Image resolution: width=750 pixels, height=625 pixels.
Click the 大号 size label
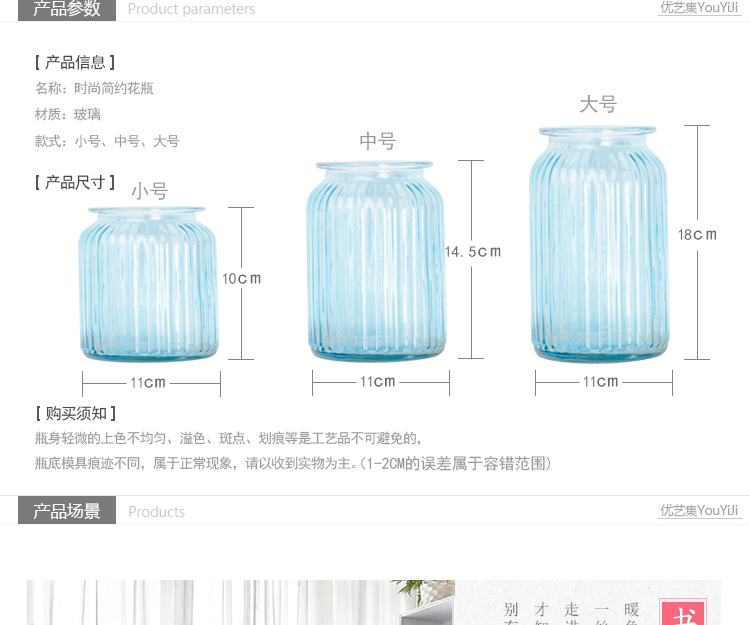pos(598,104)
